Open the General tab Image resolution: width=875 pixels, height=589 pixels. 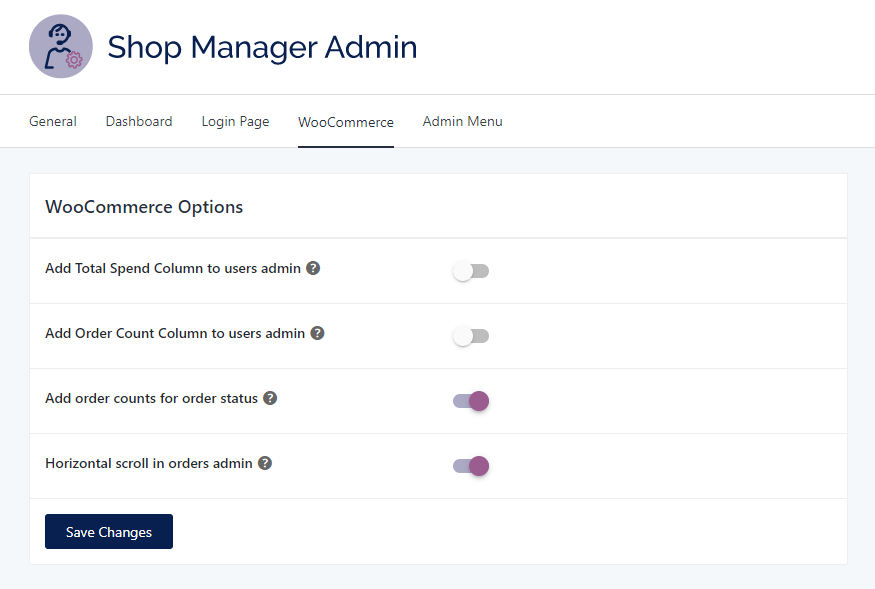tap(53, 121)
